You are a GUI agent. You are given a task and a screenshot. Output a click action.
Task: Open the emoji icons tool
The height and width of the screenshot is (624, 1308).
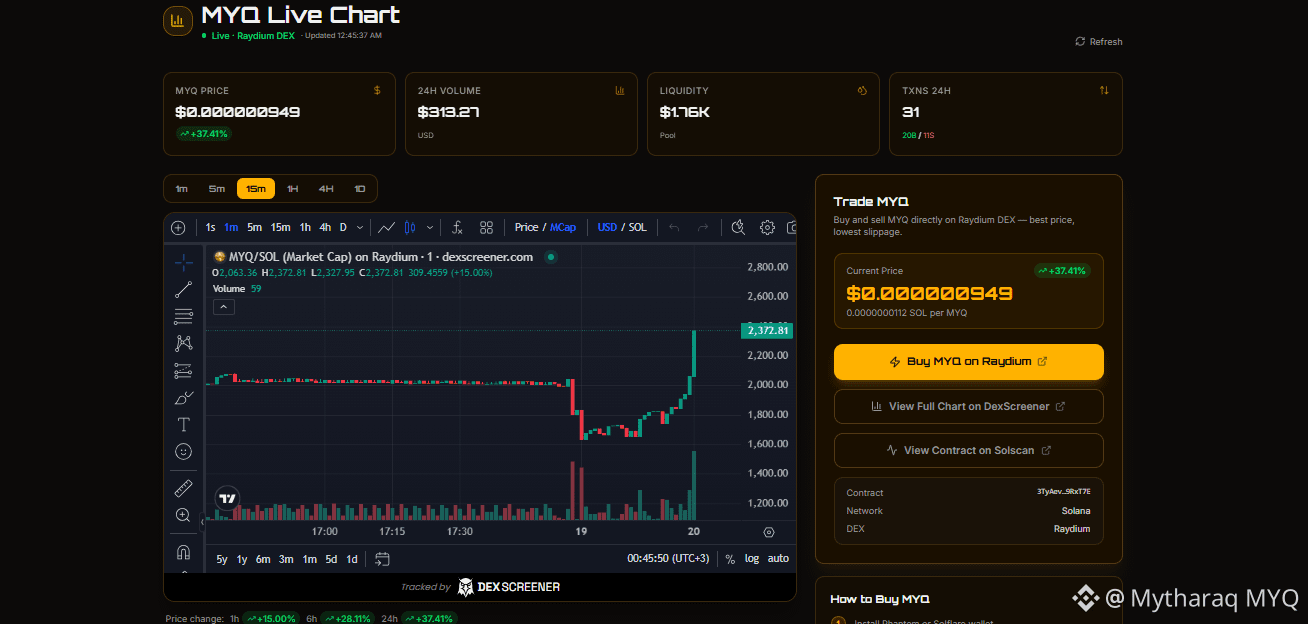[183, 451]
